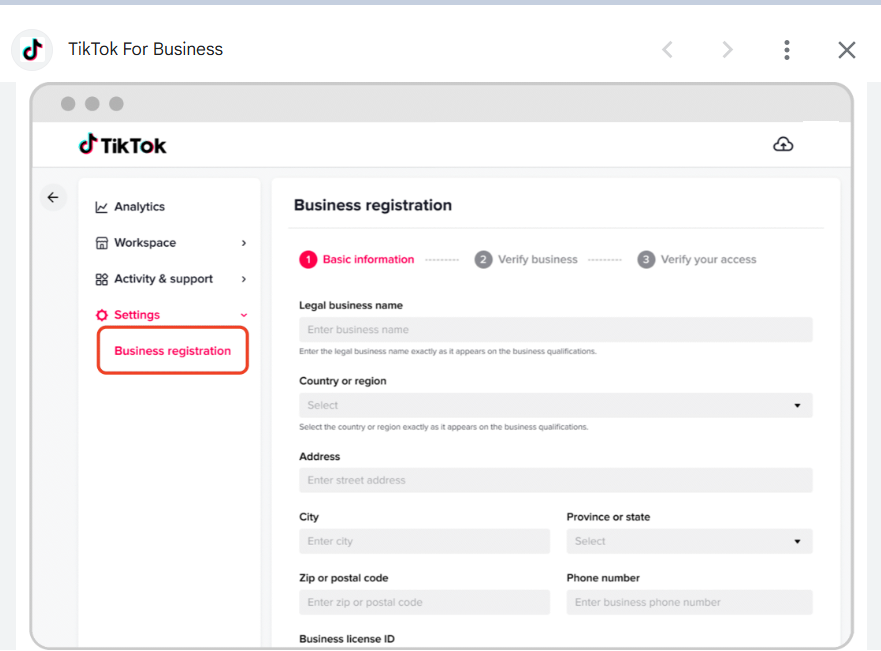This screenshot has width=881, height=651.
Task: Open the three-dot more options menu
Action: point(787,50)
